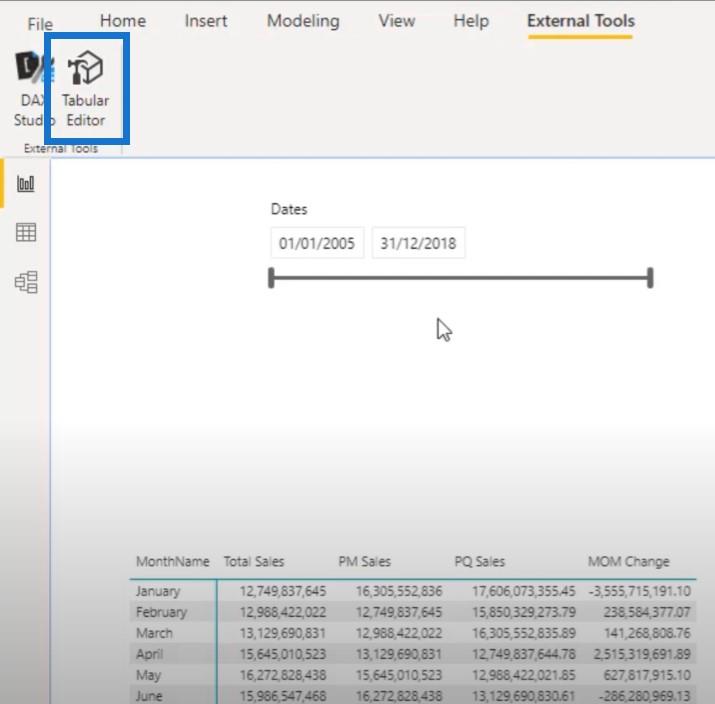Switch to the Home ribbon tab

point(122,21)
